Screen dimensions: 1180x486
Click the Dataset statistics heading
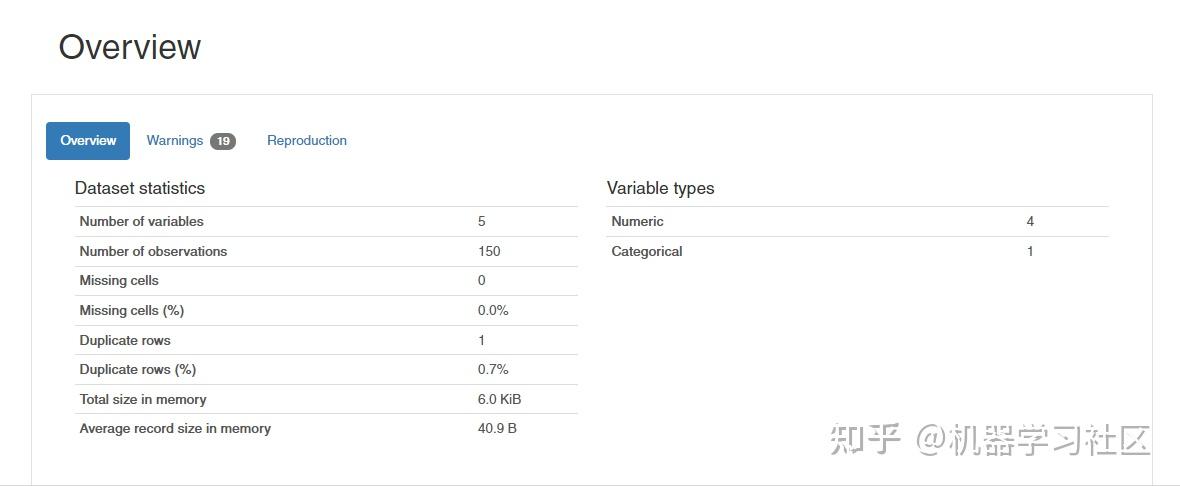[x=140, y=188]
